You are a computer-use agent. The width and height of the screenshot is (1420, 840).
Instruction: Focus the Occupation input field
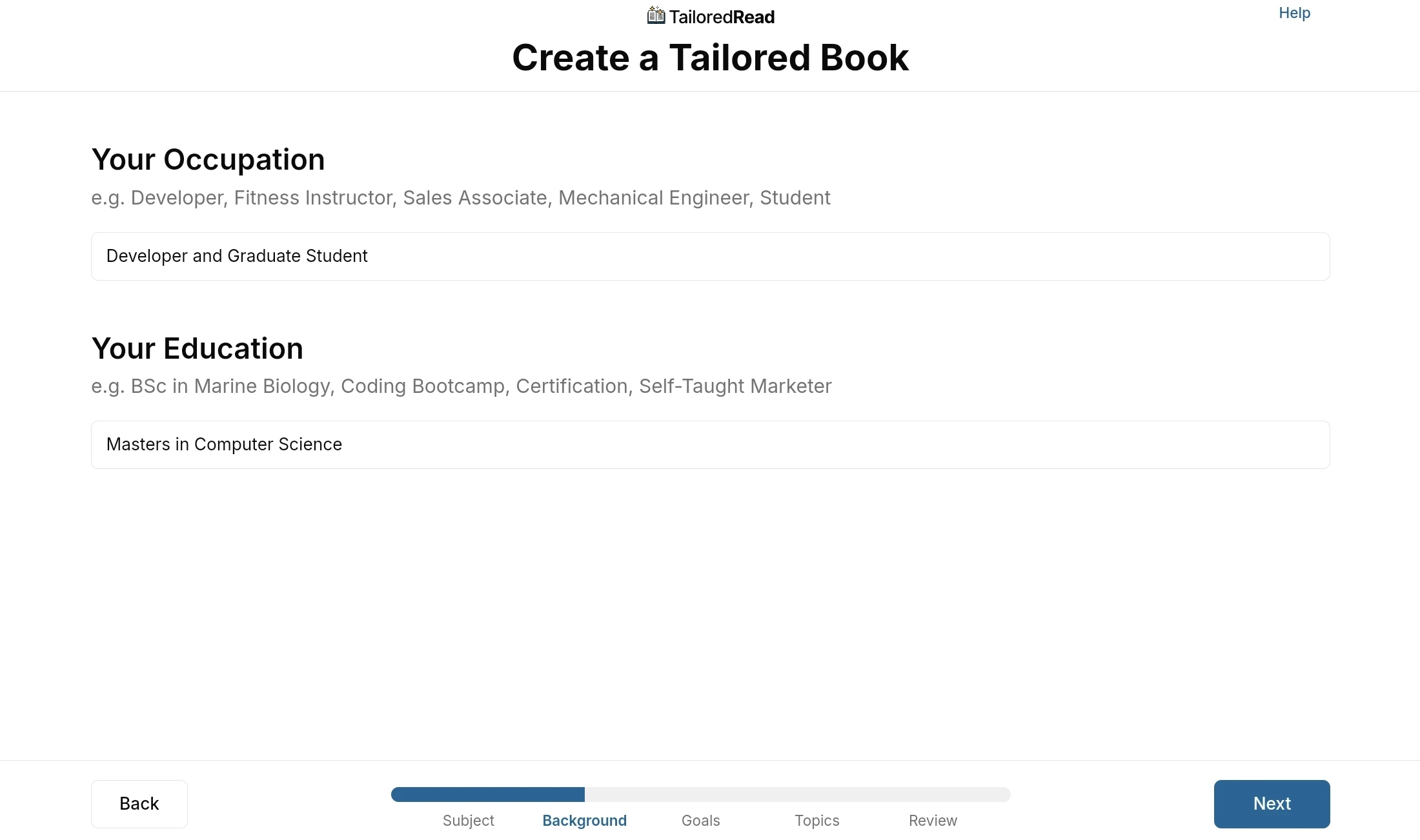coord(710,256)
